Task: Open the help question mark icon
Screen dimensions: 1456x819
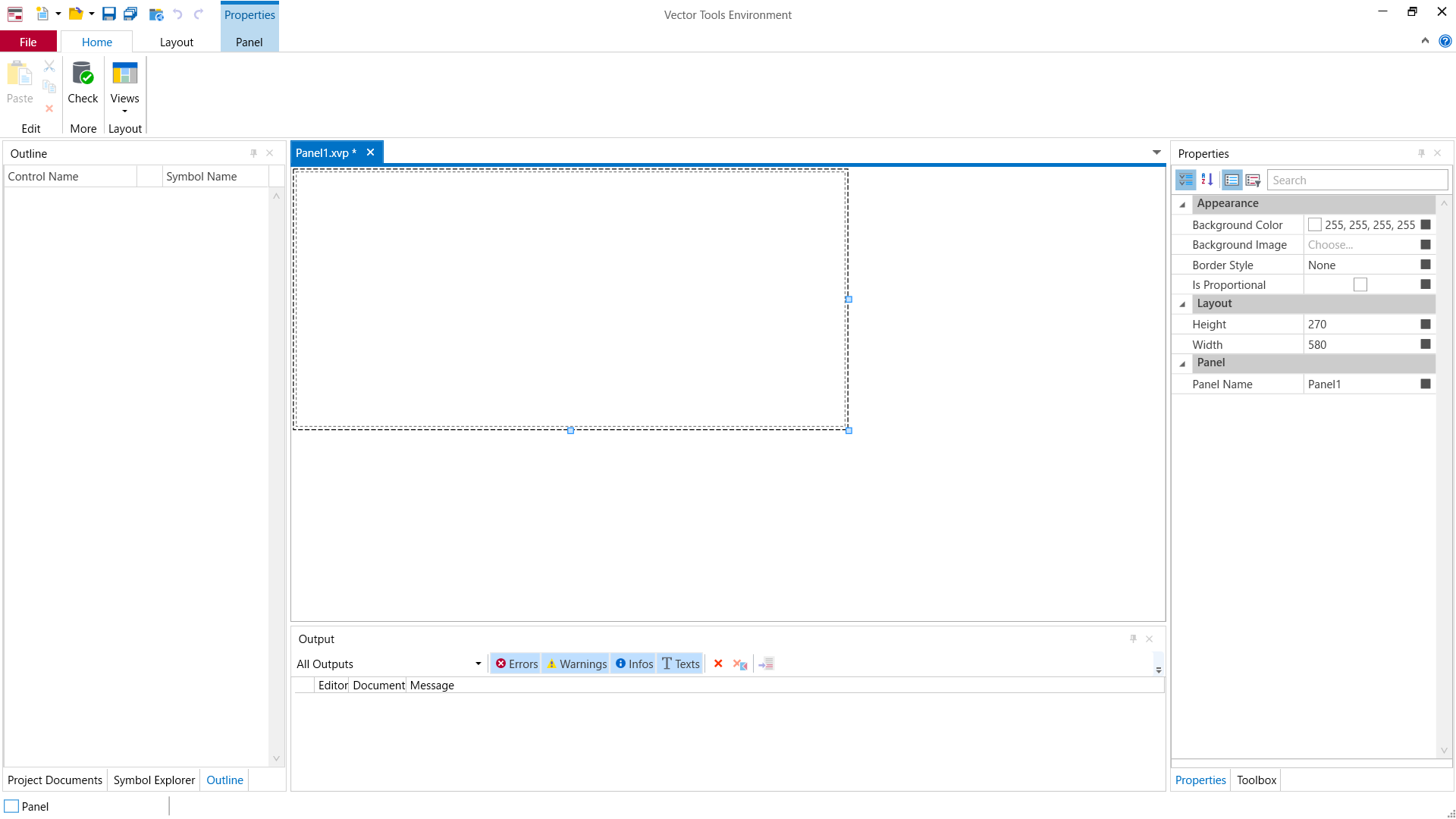Action: [x=1445, y=41]
